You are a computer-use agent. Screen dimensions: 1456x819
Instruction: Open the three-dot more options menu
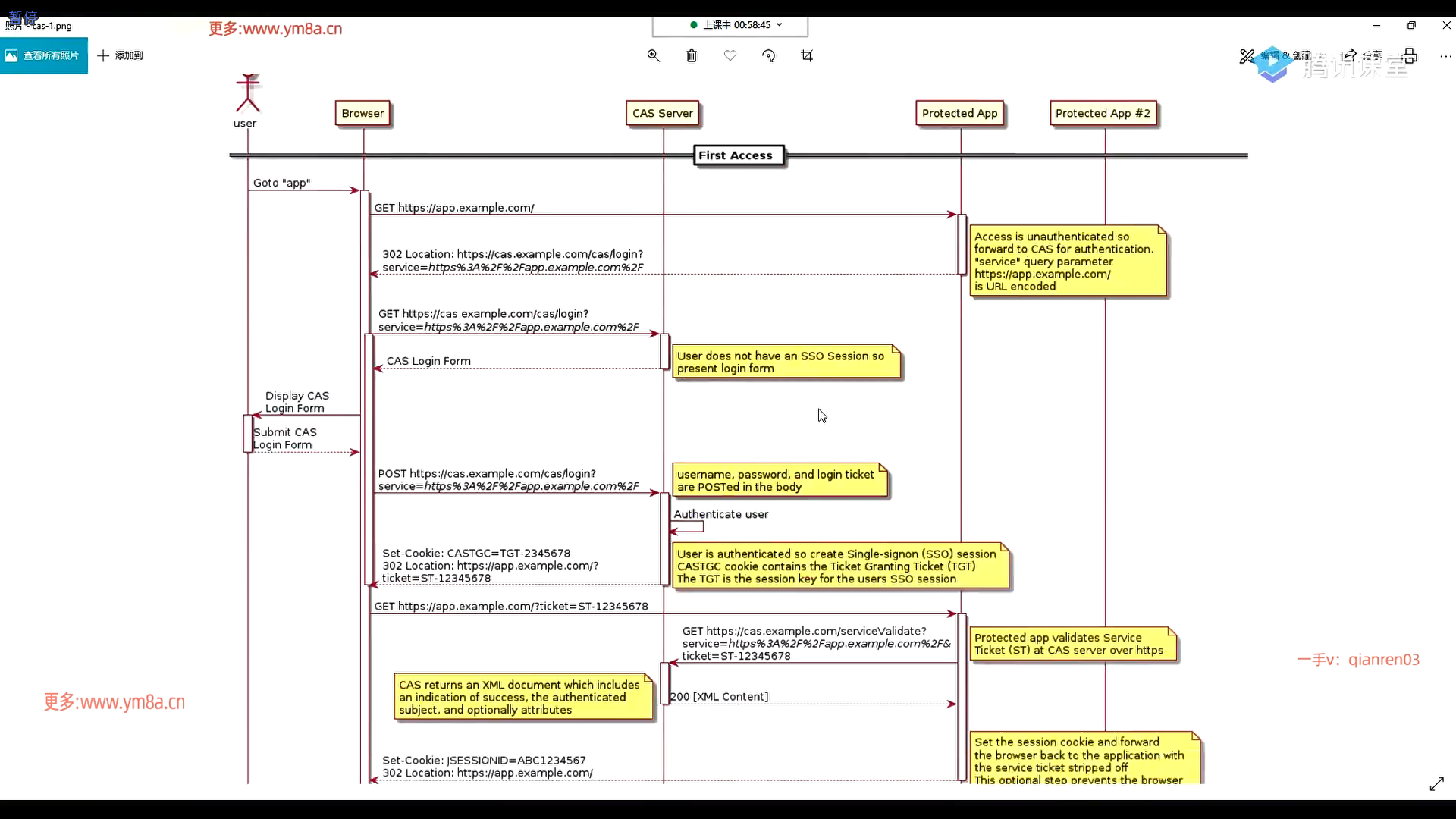(x=1445, y=55)
